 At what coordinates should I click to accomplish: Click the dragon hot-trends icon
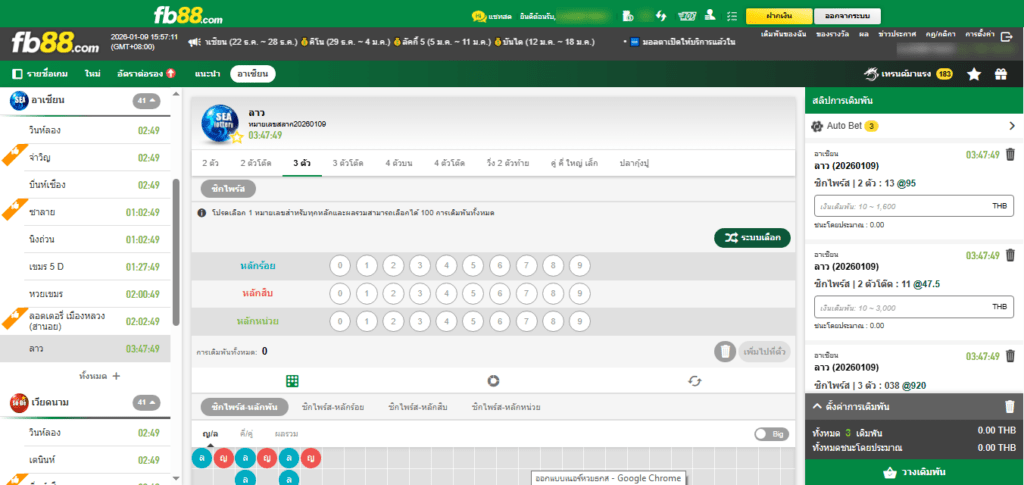pyautogui.click(x=871, y=74)
